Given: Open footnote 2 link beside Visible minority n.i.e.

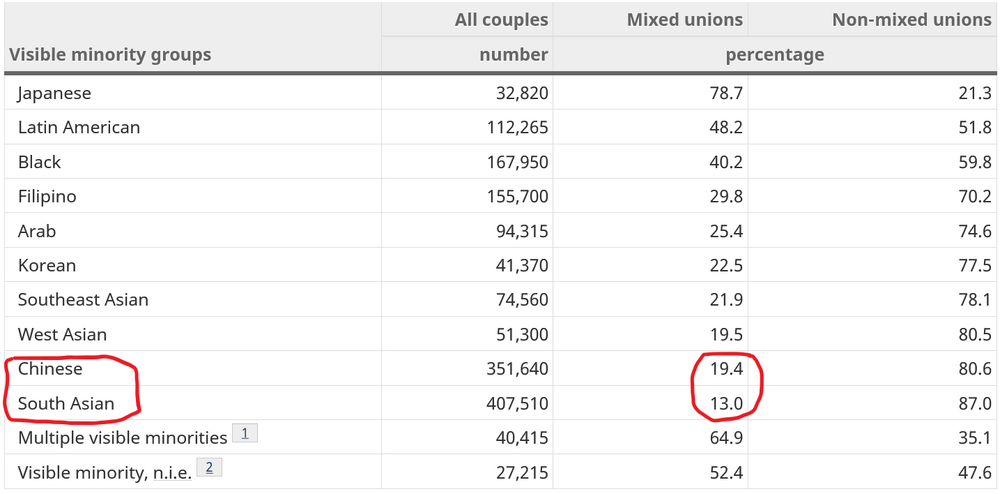Looking at the screenshot, I should [209, 469].
